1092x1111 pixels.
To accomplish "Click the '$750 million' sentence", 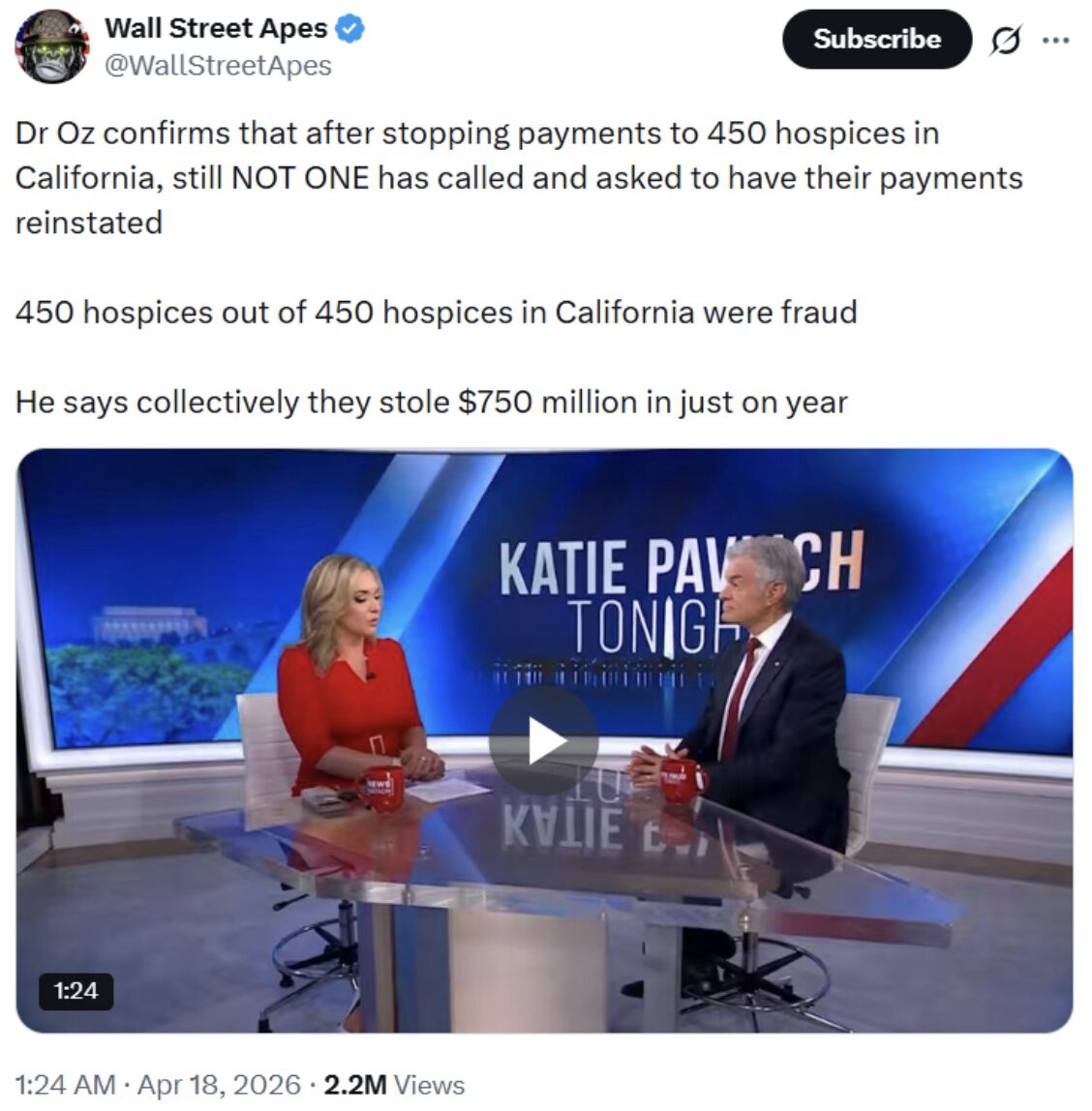I will pyautogui.click(x=431, y=403).
